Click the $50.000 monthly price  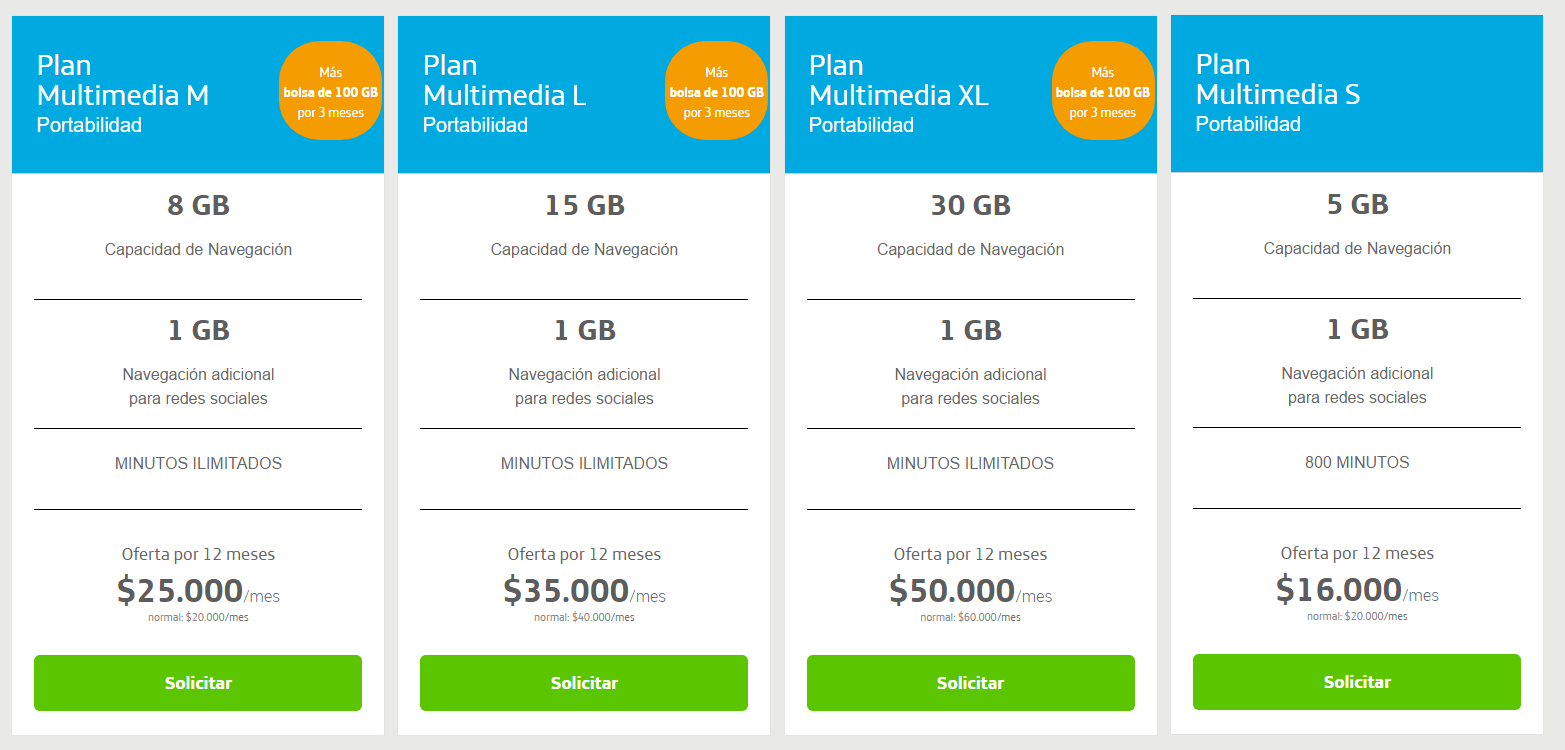[952, 591]
